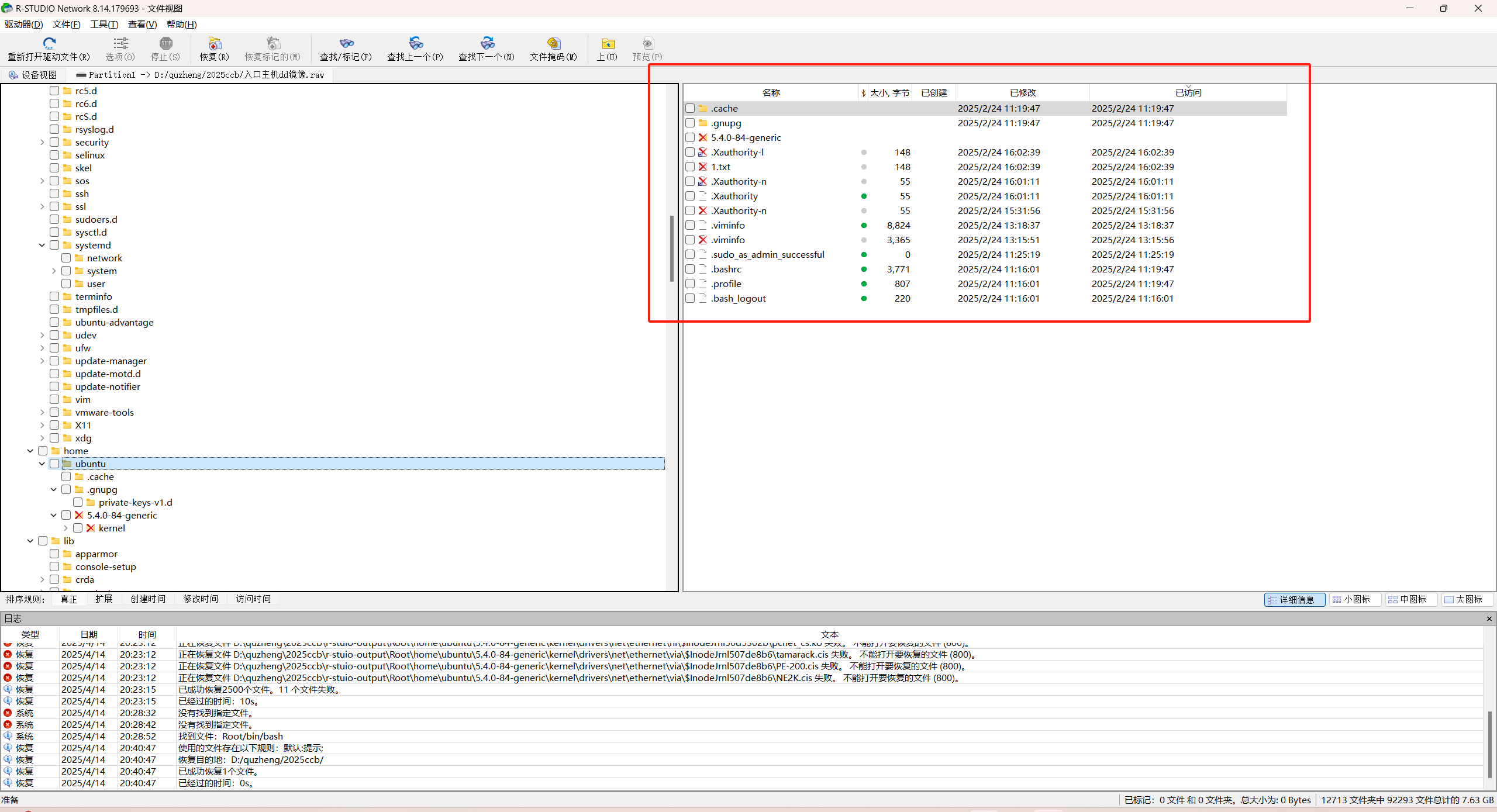Click the Find Previous (查找上一个) icon

tap(415, 43)
